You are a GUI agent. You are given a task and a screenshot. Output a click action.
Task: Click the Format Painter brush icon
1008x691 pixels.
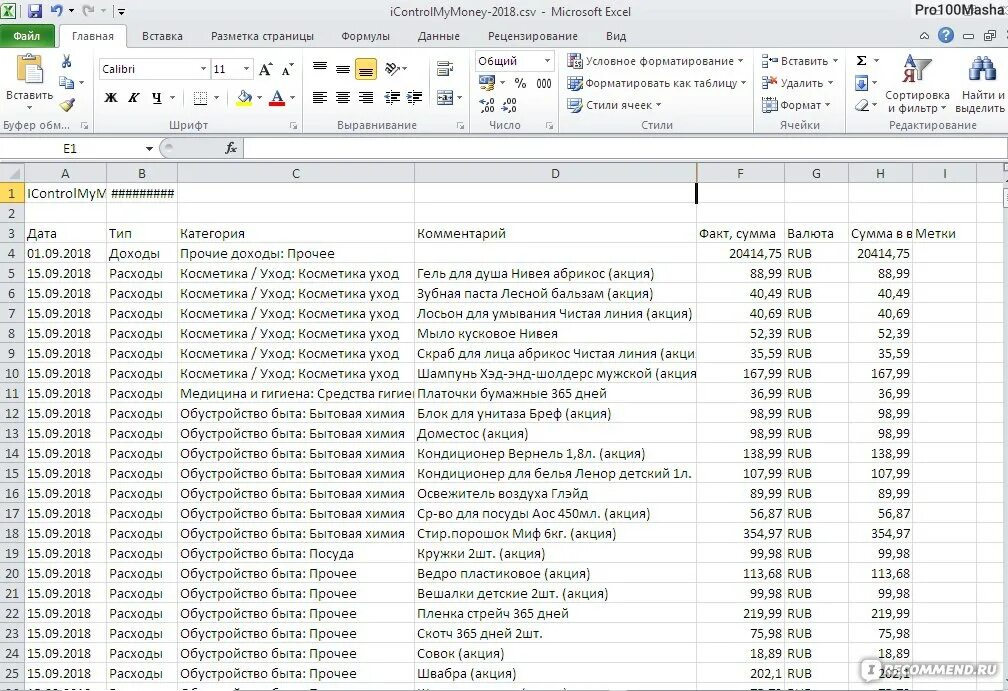point(67,104)
